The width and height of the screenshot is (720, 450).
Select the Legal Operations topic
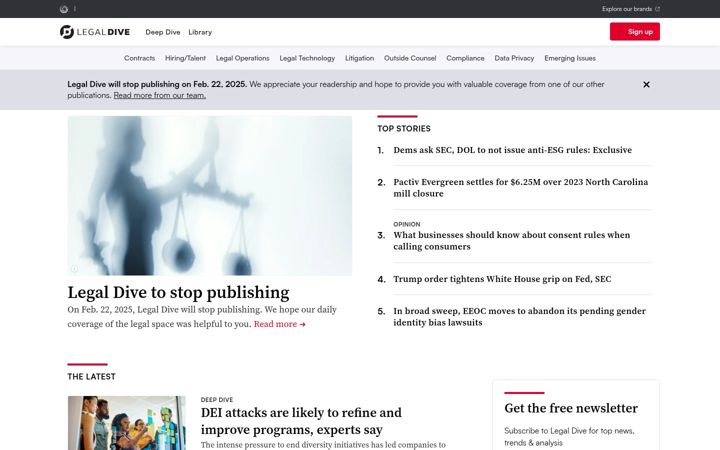coord(242,58)
